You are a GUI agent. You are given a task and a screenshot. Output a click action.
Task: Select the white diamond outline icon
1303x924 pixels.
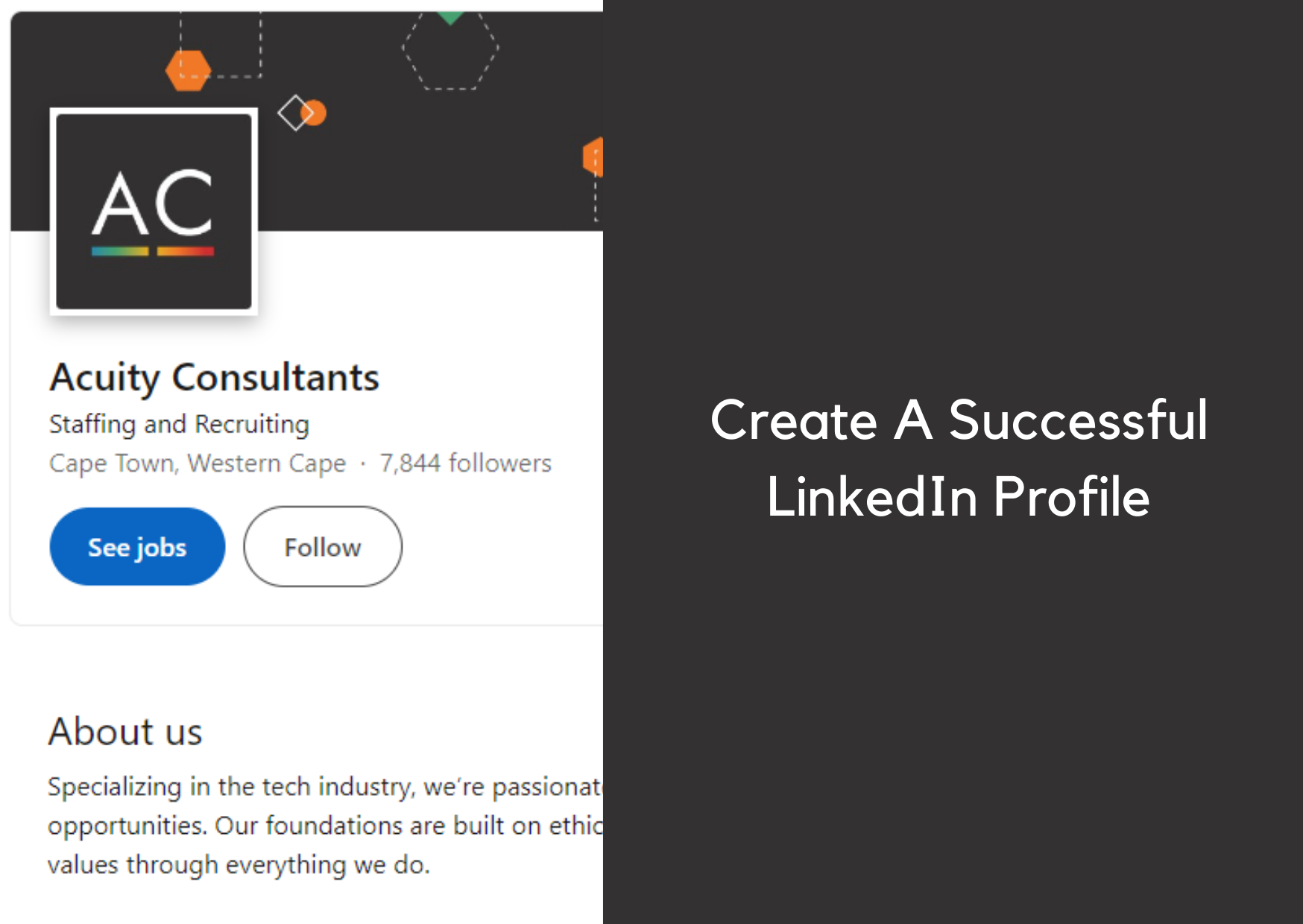(x=294, y=113)
